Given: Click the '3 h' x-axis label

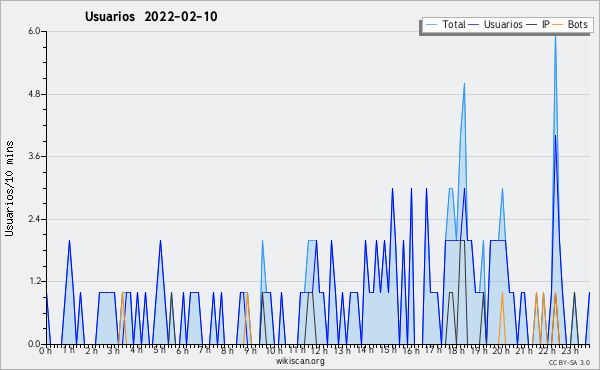Looking at the screenshot, I should [x=114, y=351].
